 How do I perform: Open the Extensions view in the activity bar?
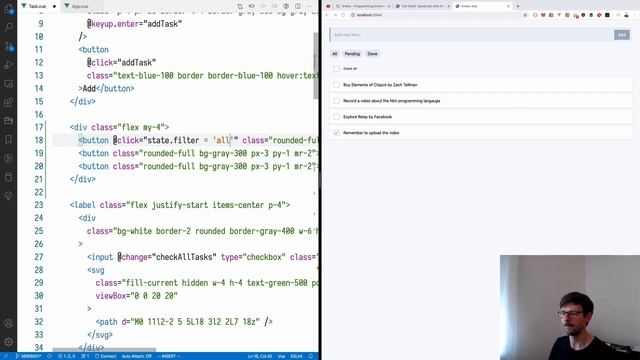pyautogui.click(x=9, y=102)
